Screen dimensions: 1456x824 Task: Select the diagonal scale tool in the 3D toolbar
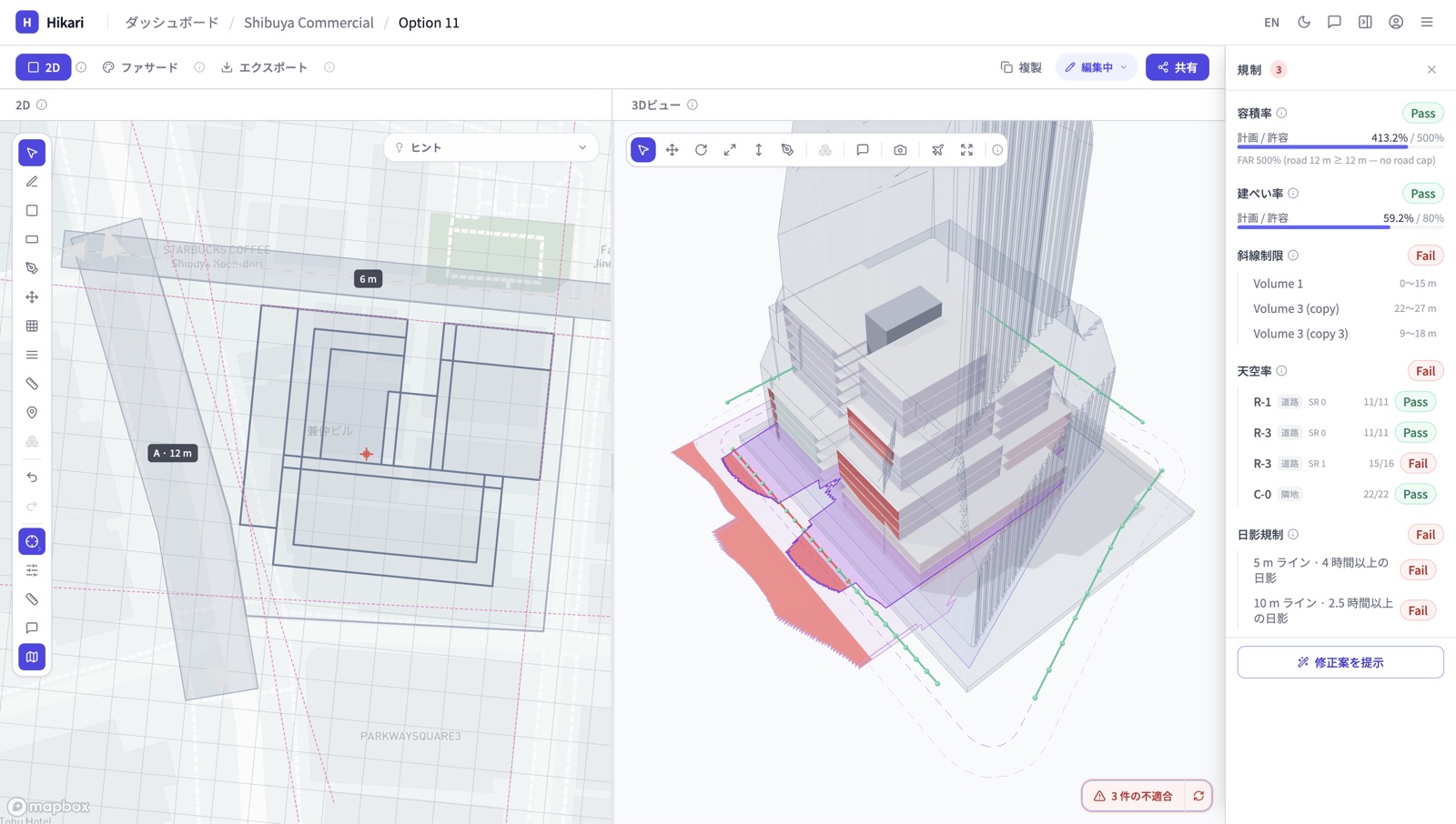[730, 150]
